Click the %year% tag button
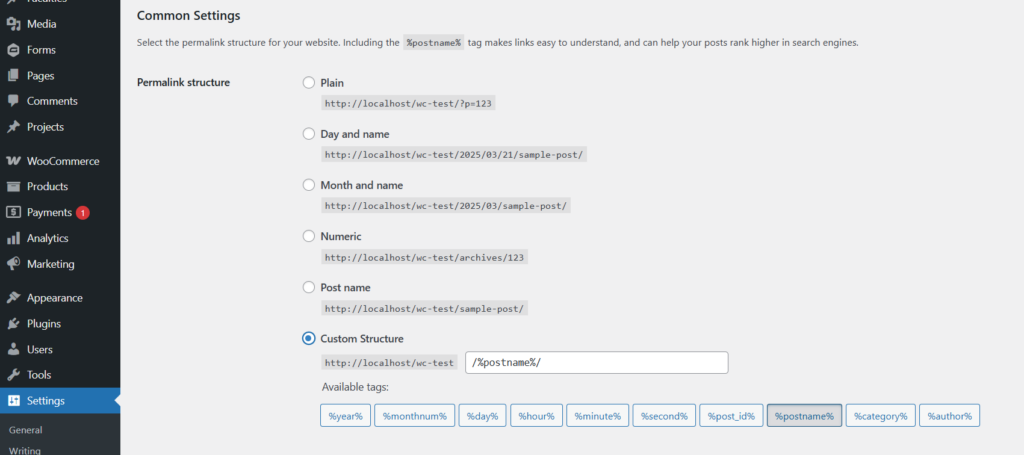This screenshot has width=1024, height=455. (x=346, y=416)
